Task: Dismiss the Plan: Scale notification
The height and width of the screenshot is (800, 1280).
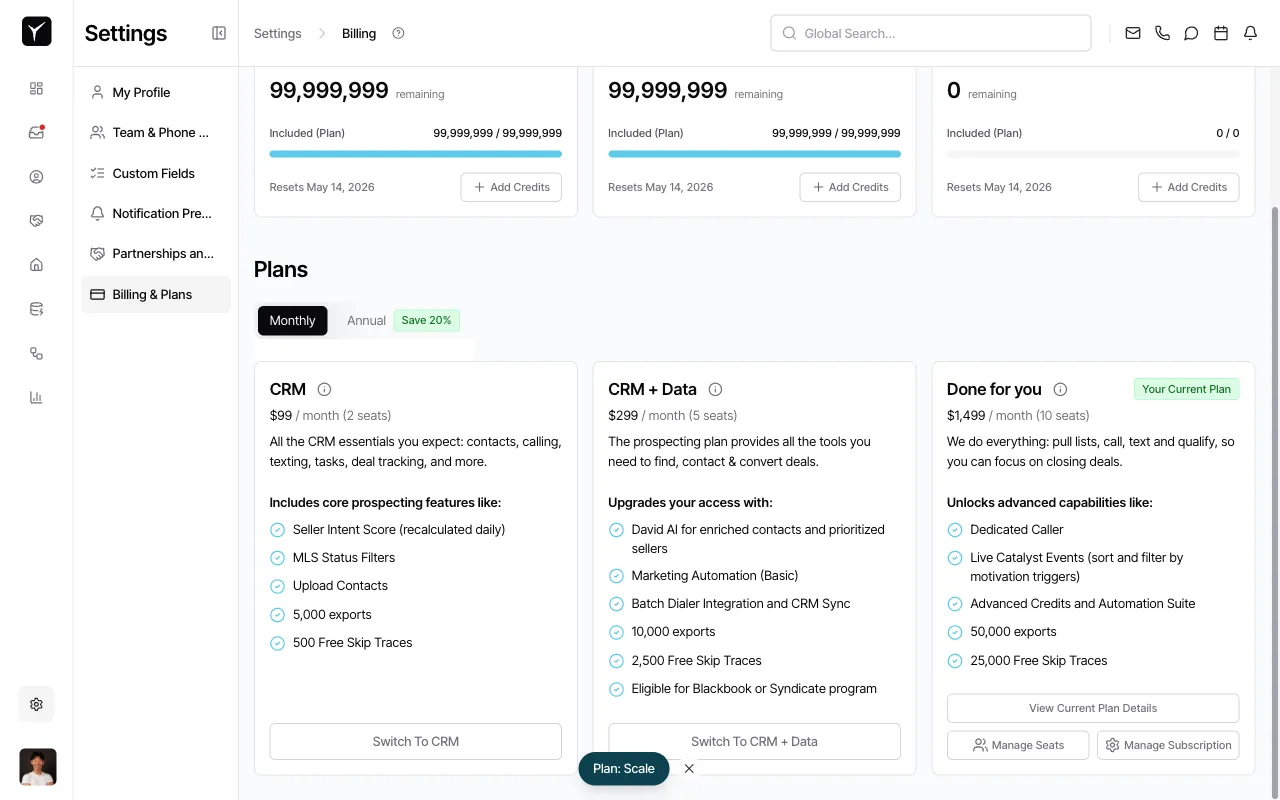Action: coord(689,768)
